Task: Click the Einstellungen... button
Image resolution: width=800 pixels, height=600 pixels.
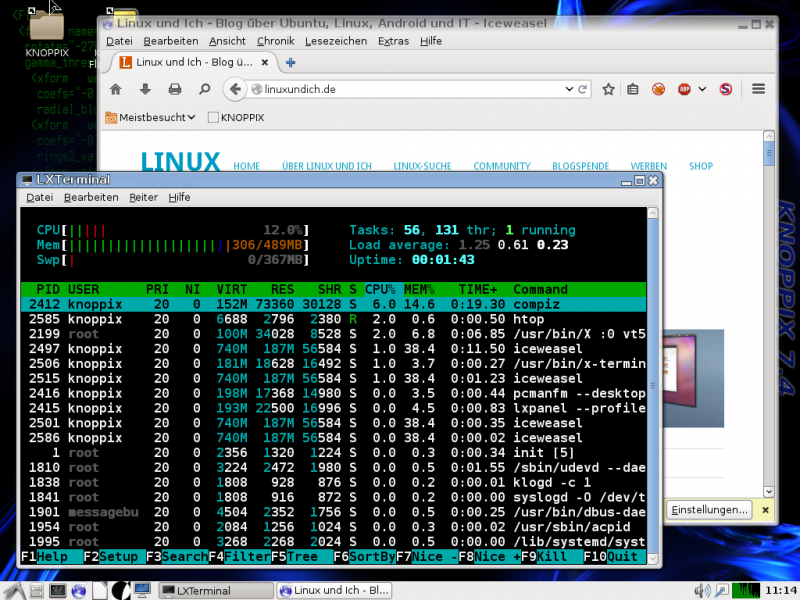Action: (709, 510)
